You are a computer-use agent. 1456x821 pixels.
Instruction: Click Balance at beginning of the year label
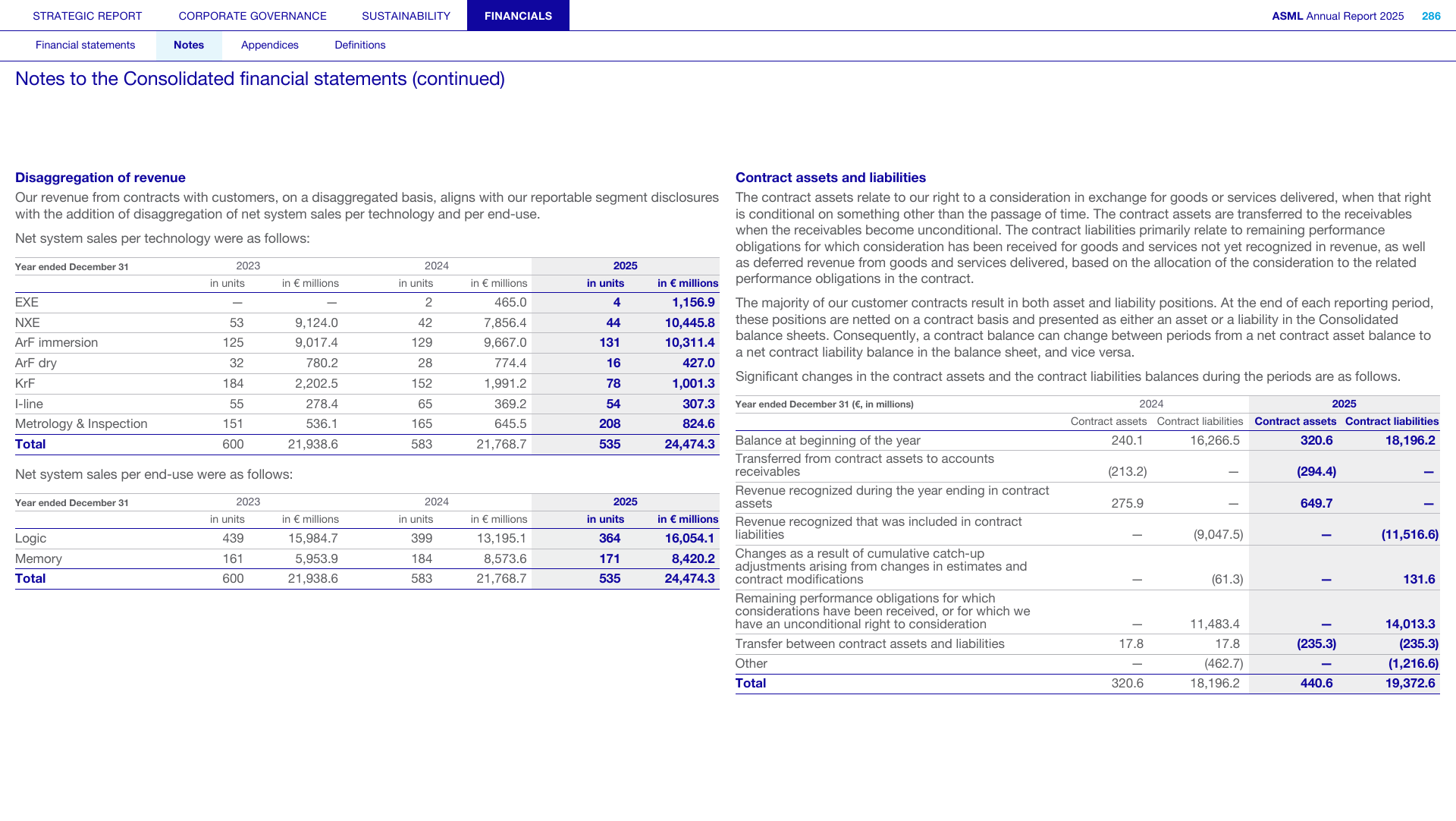[827, 441]
